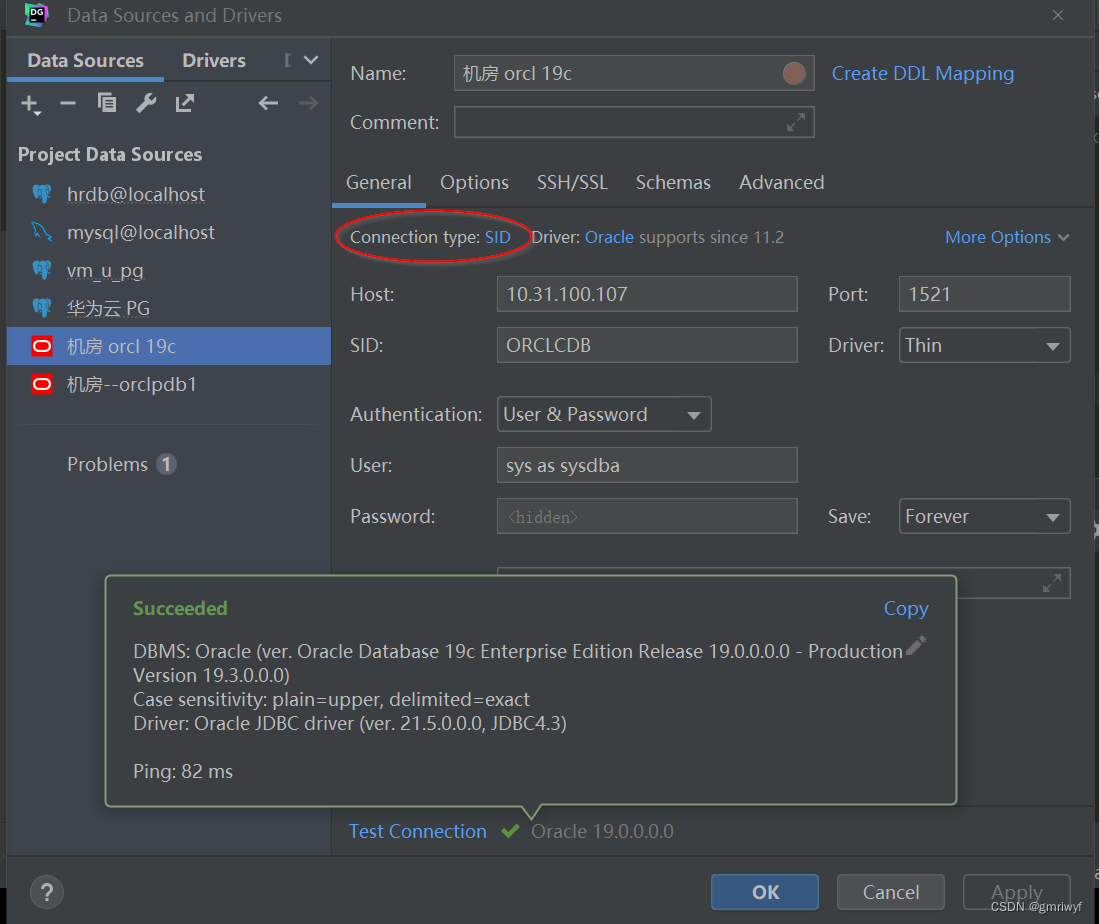Click the green check mark next to Test Connection
The image size is (1099, 924).
pyautogui.click(x=510, y=831)
